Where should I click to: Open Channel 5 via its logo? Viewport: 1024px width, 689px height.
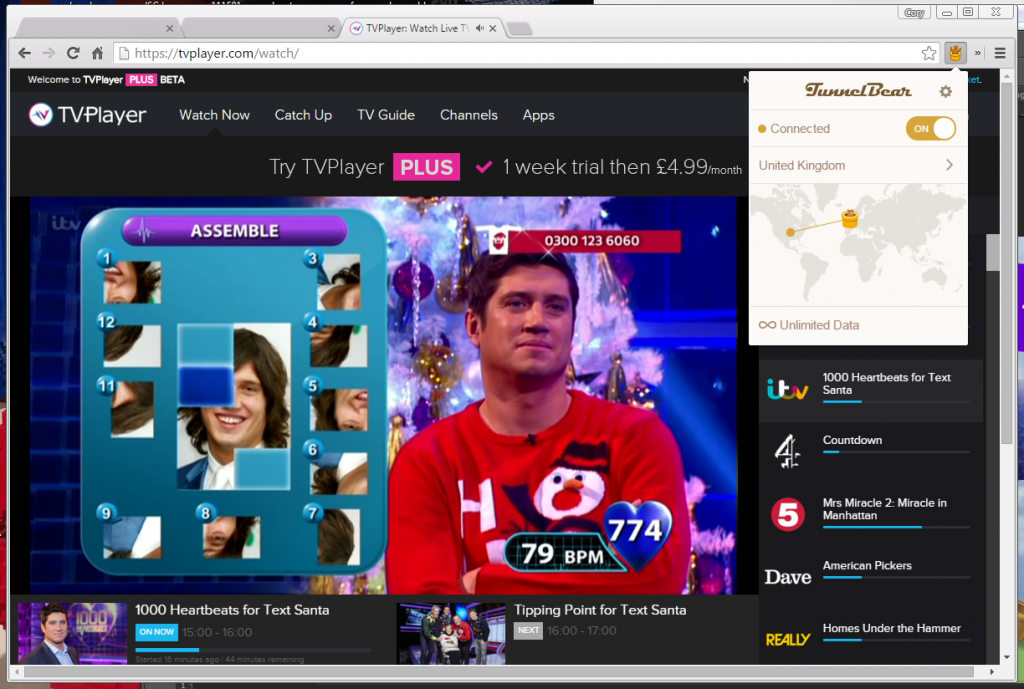click(x=789, y=514)
